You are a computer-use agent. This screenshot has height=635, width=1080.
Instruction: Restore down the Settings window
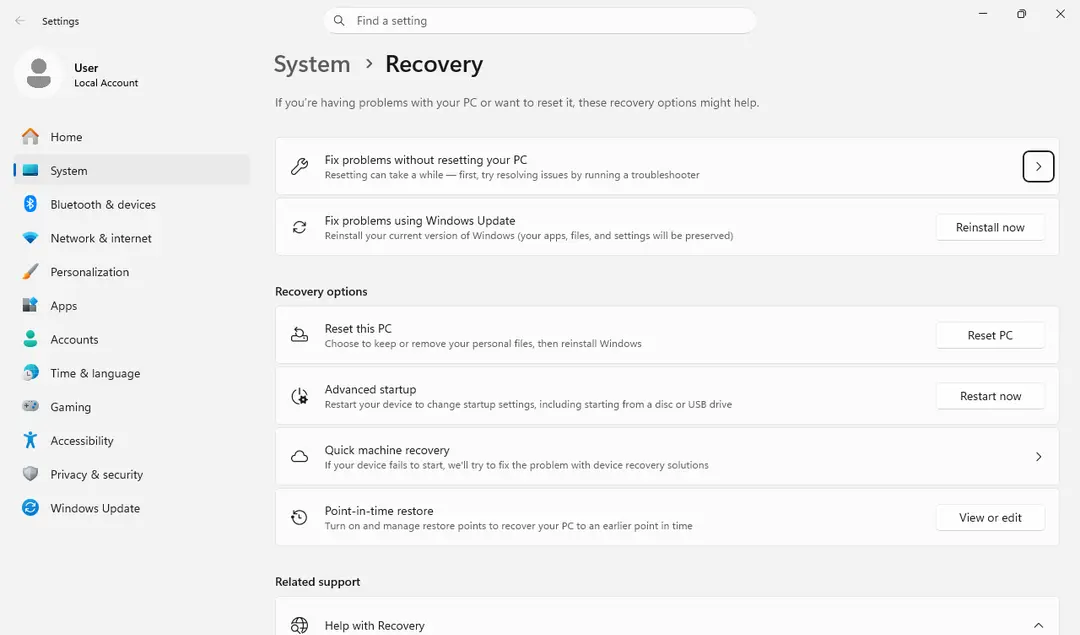(1021, 14)
